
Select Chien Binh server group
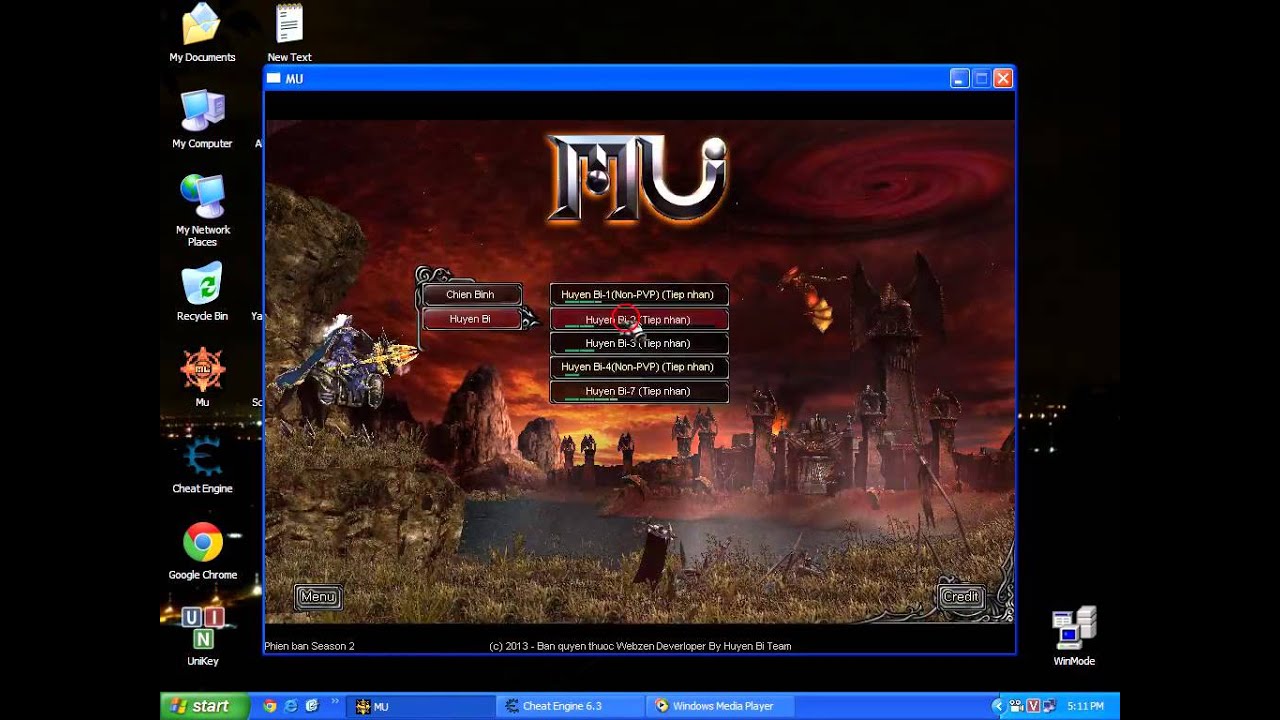(x=470, y=294)
